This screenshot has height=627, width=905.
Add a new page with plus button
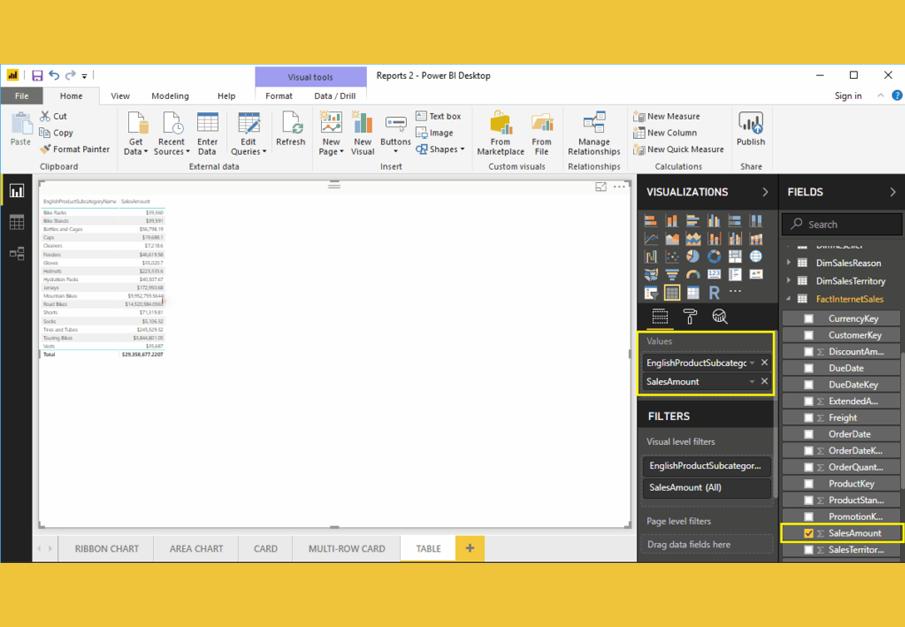(x=469, y=548)
